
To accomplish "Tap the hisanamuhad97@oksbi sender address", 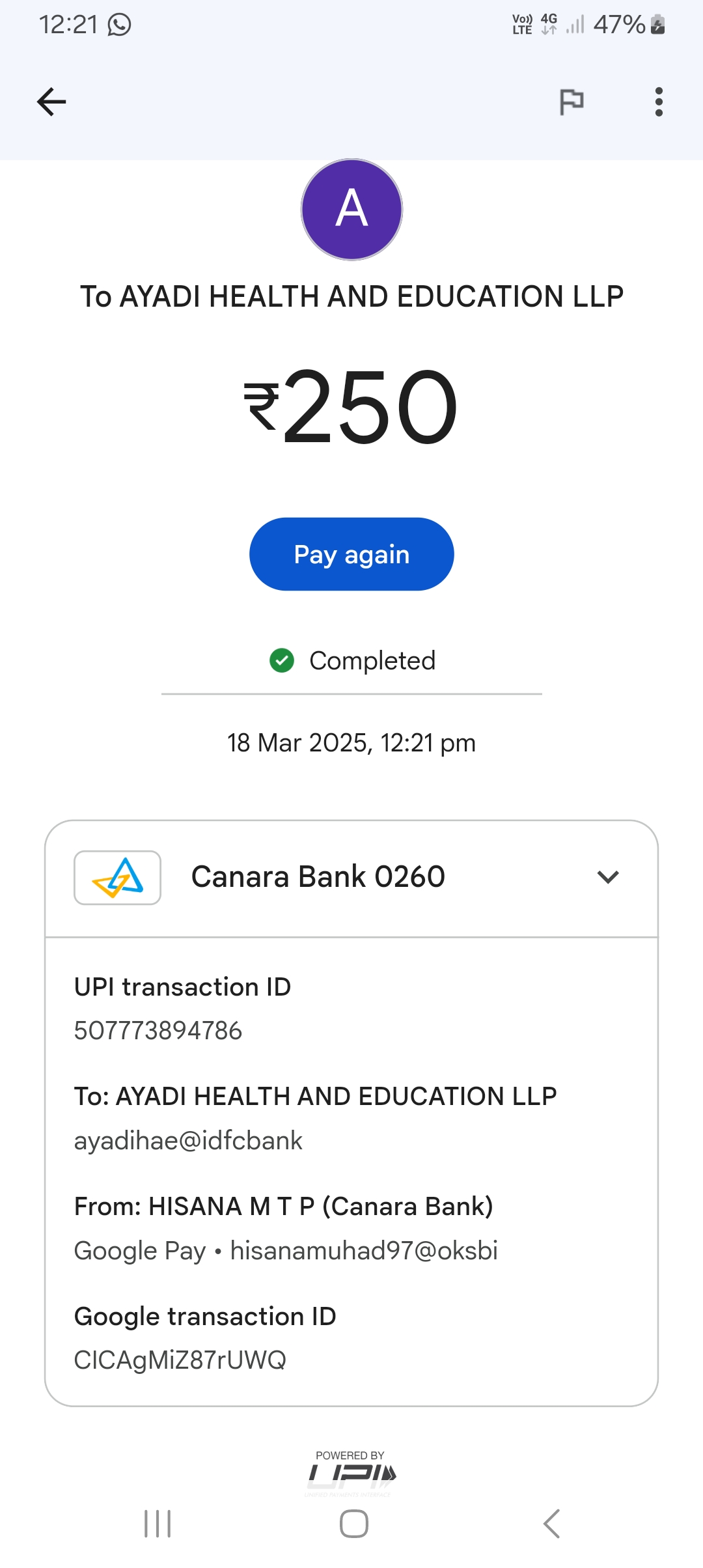I will (x=364, y=1251).
